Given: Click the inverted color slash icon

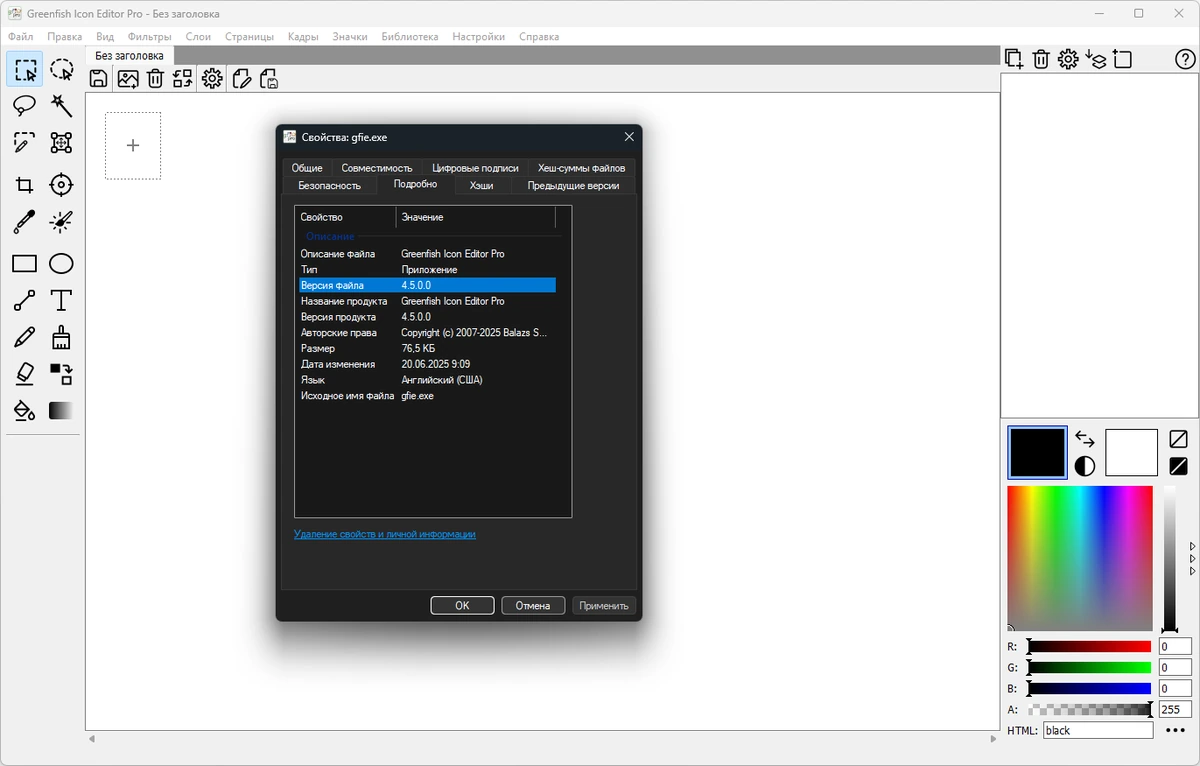Looking at the screenshot, I should pyautogui.click(x=1179, y=466).
